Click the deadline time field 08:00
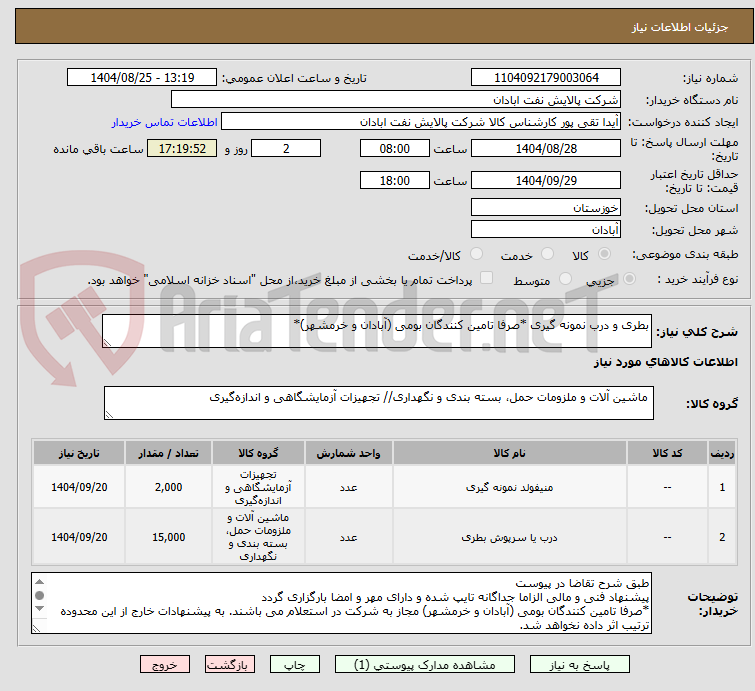The image size is (755, 691). click(x=394, y=148)
